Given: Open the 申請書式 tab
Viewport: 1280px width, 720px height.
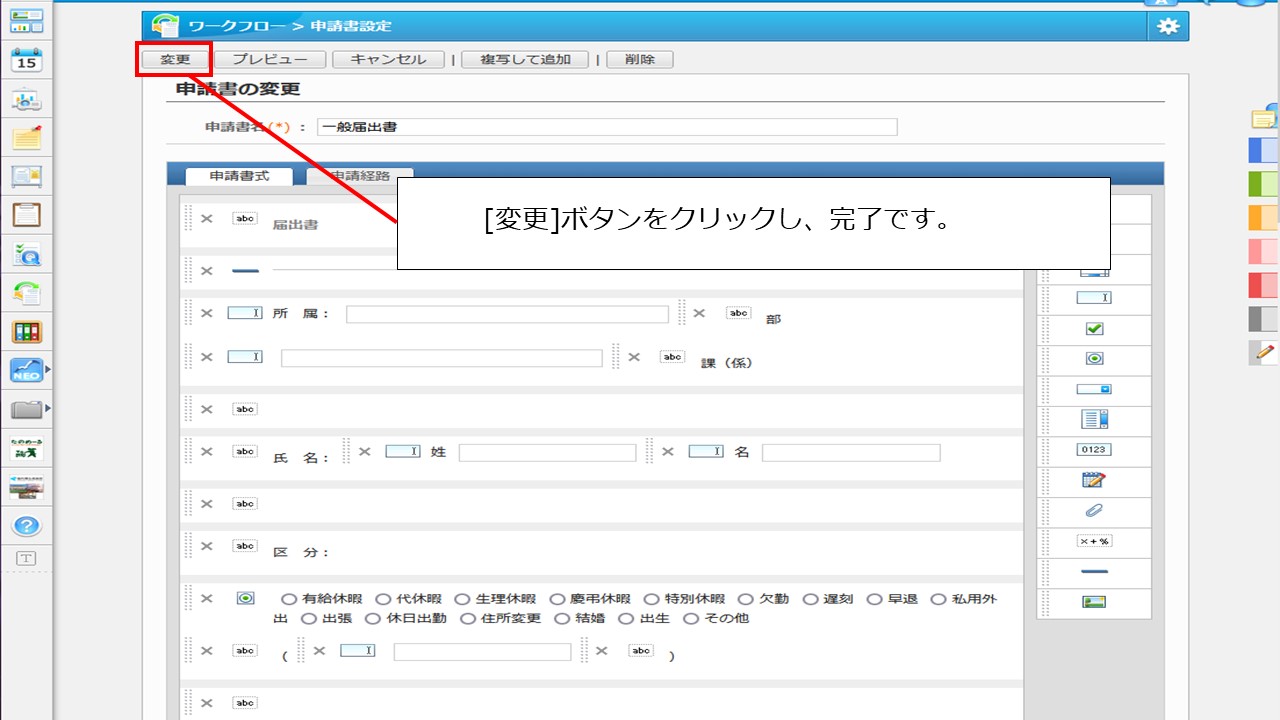Looking at the screenshot, I should click(239, 176).
